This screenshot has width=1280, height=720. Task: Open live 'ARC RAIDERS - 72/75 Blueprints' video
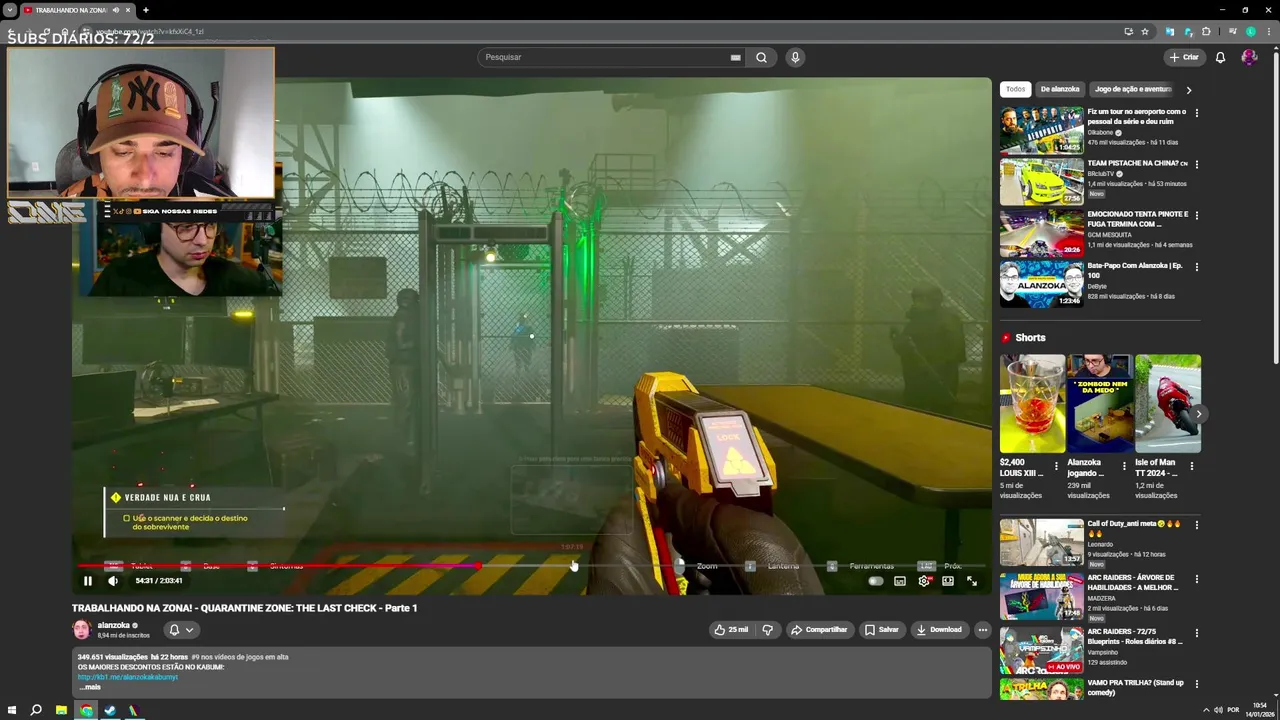coord(1041,651)
